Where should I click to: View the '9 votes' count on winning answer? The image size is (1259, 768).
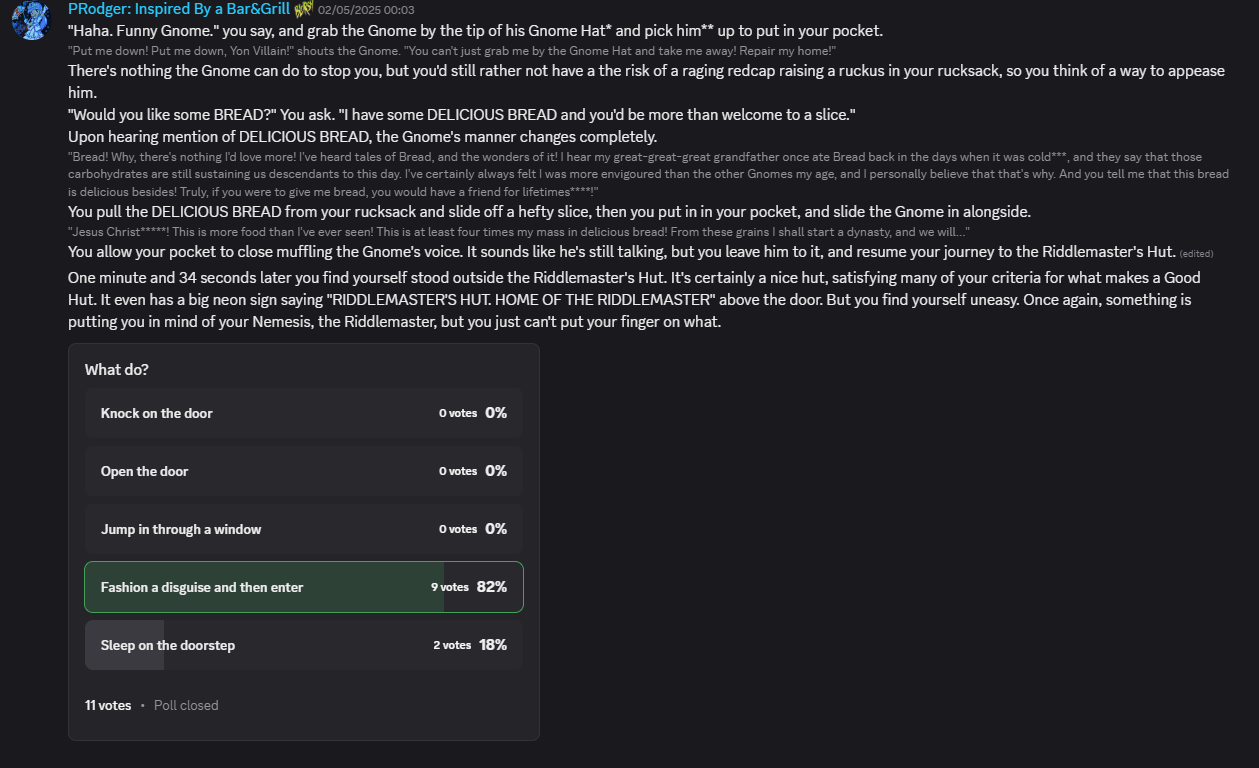pos(450,587)
